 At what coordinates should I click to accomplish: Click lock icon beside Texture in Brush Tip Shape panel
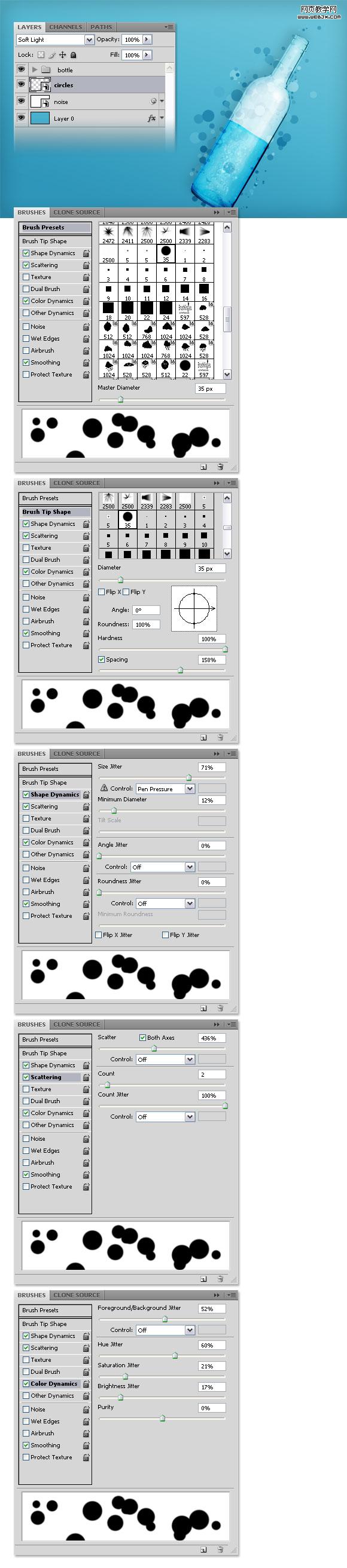tap(86, 548)
